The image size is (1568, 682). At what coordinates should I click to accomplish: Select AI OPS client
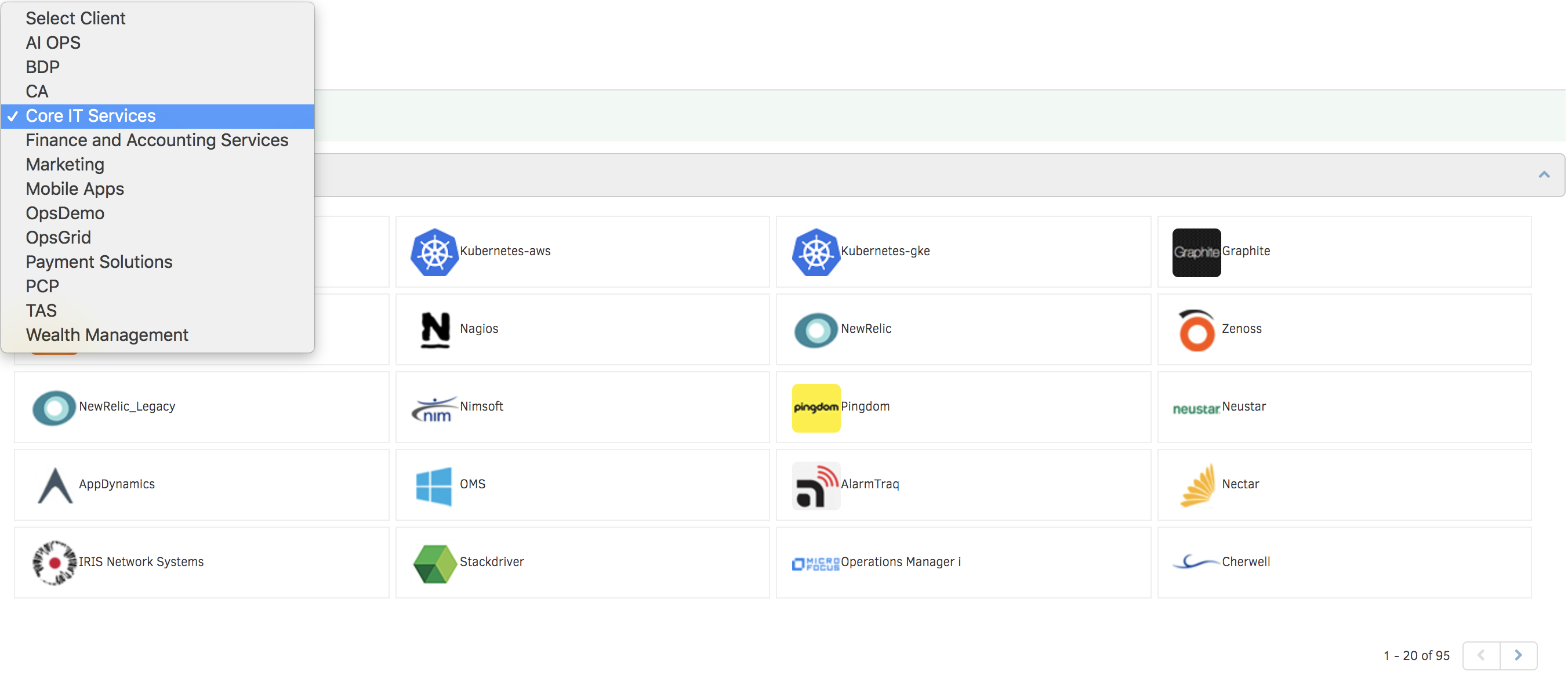point(158,43)
